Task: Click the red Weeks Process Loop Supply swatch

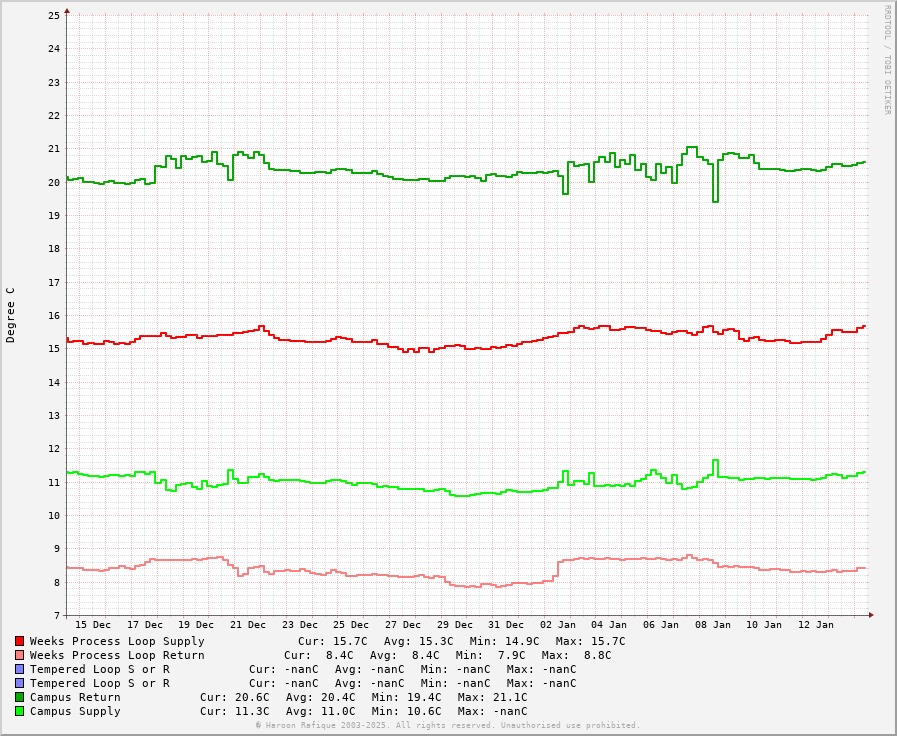Action: (19, 641)
